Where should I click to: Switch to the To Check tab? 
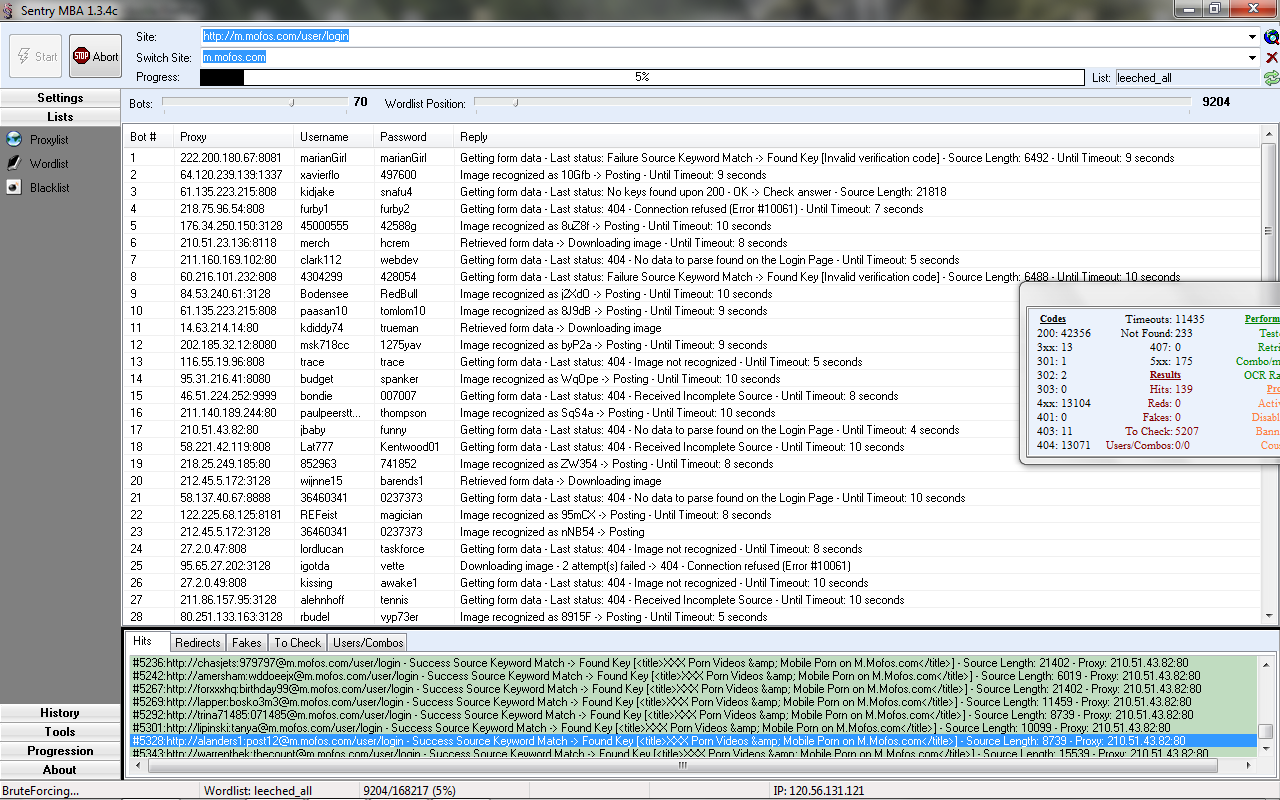pyautogui.click(x=298, y=643)
